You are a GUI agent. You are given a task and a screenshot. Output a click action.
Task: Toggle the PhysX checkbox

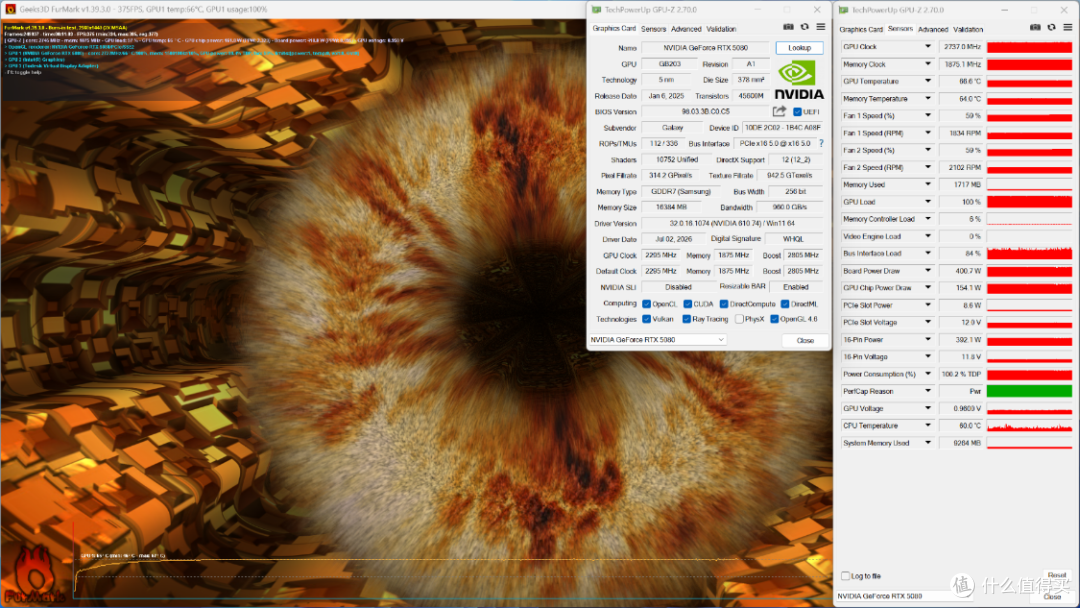(x=739, y=319)
